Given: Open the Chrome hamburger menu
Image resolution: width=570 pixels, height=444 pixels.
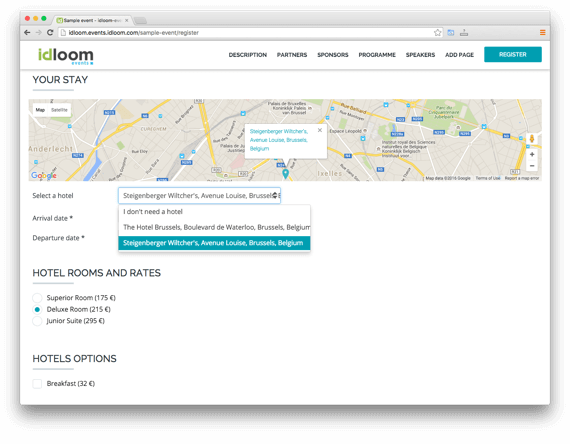Looking at the screenshot, I should pyautogui.click(x=542, y=32).
